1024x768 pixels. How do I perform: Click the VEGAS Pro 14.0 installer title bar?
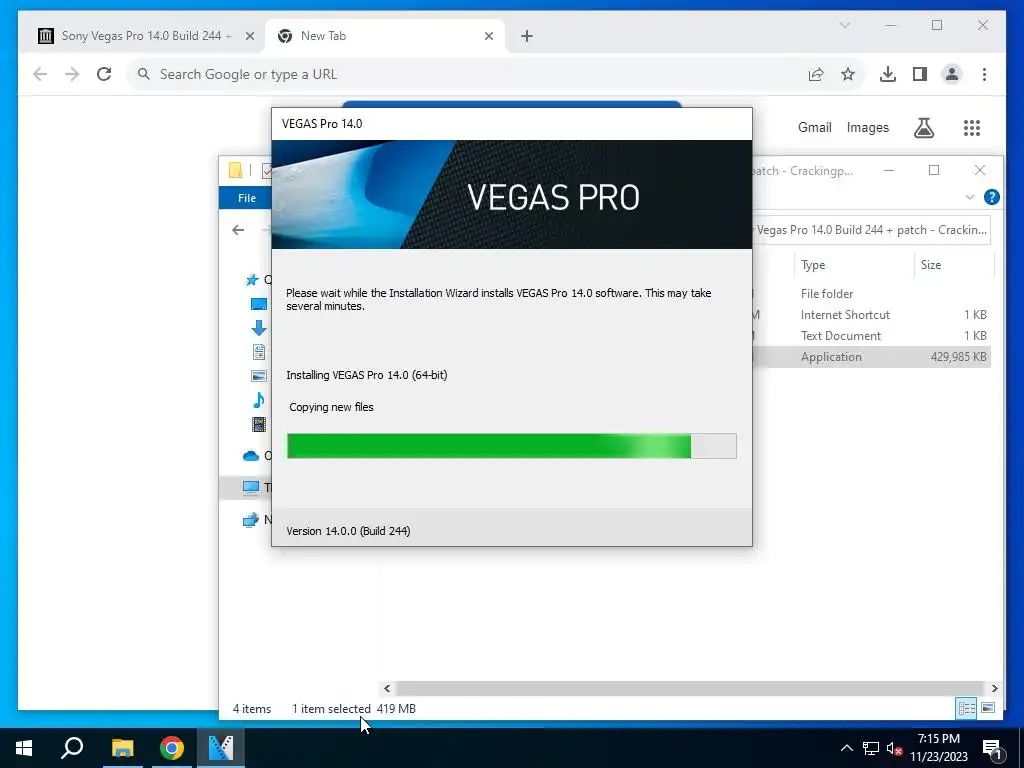(x=511, y=124)
